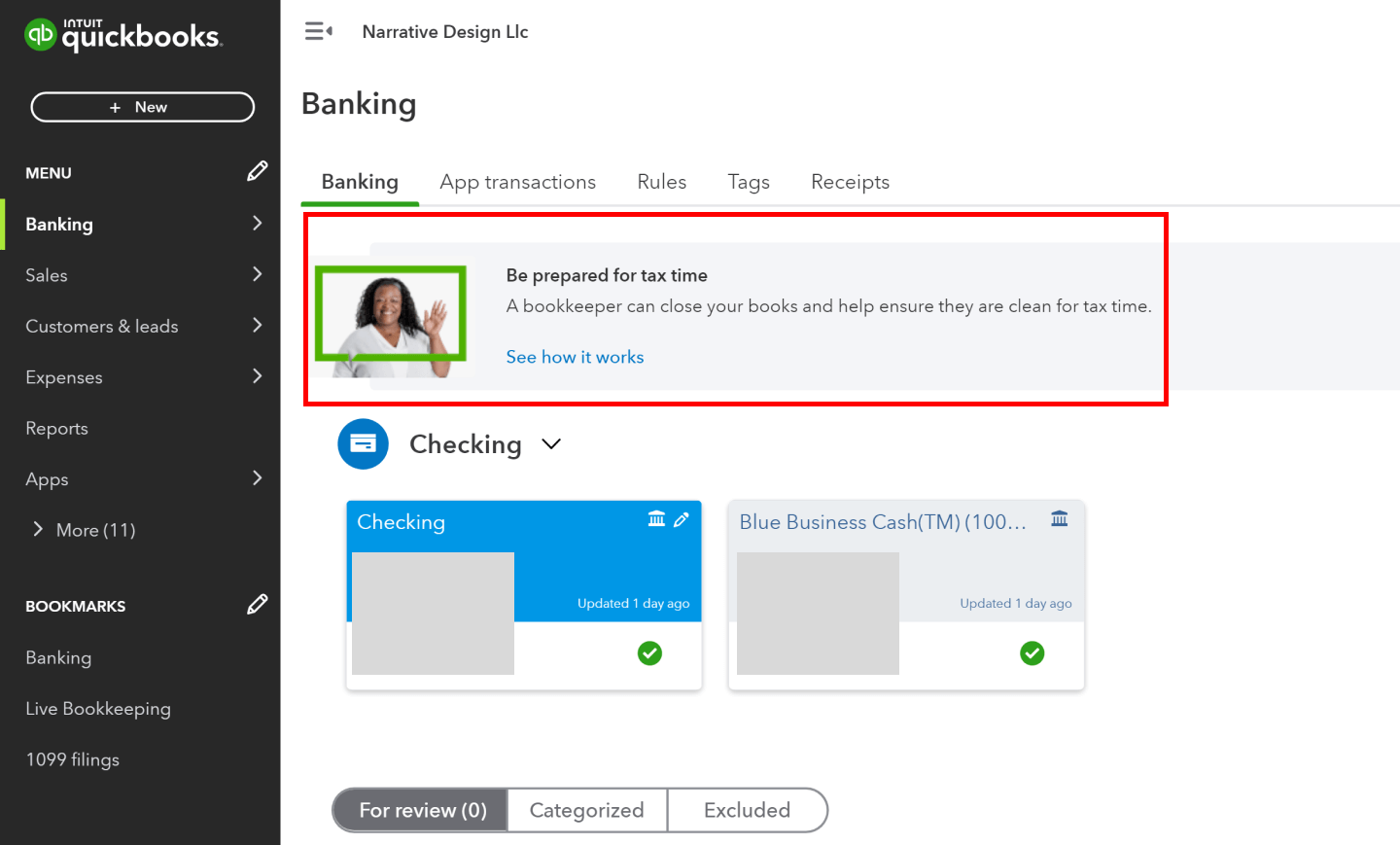Click the green checkmark on the Blue Business Cash card
Image resolution: width=1400 pixels, height=845 pixels.
click(1032, 653)
